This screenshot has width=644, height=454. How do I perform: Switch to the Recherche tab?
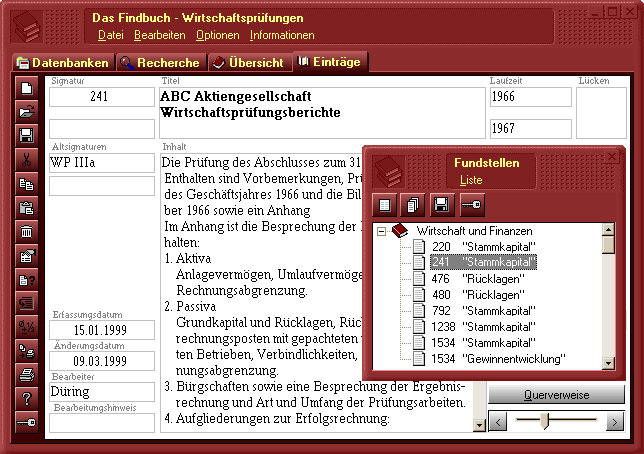(159, 63)
